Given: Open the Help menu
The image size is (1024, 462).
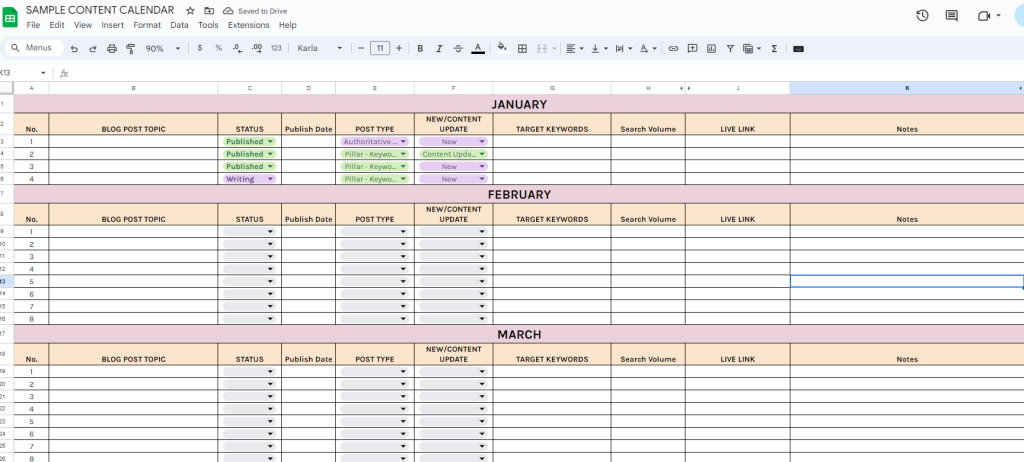Looking at the screenshot, I should coord(287,25).
